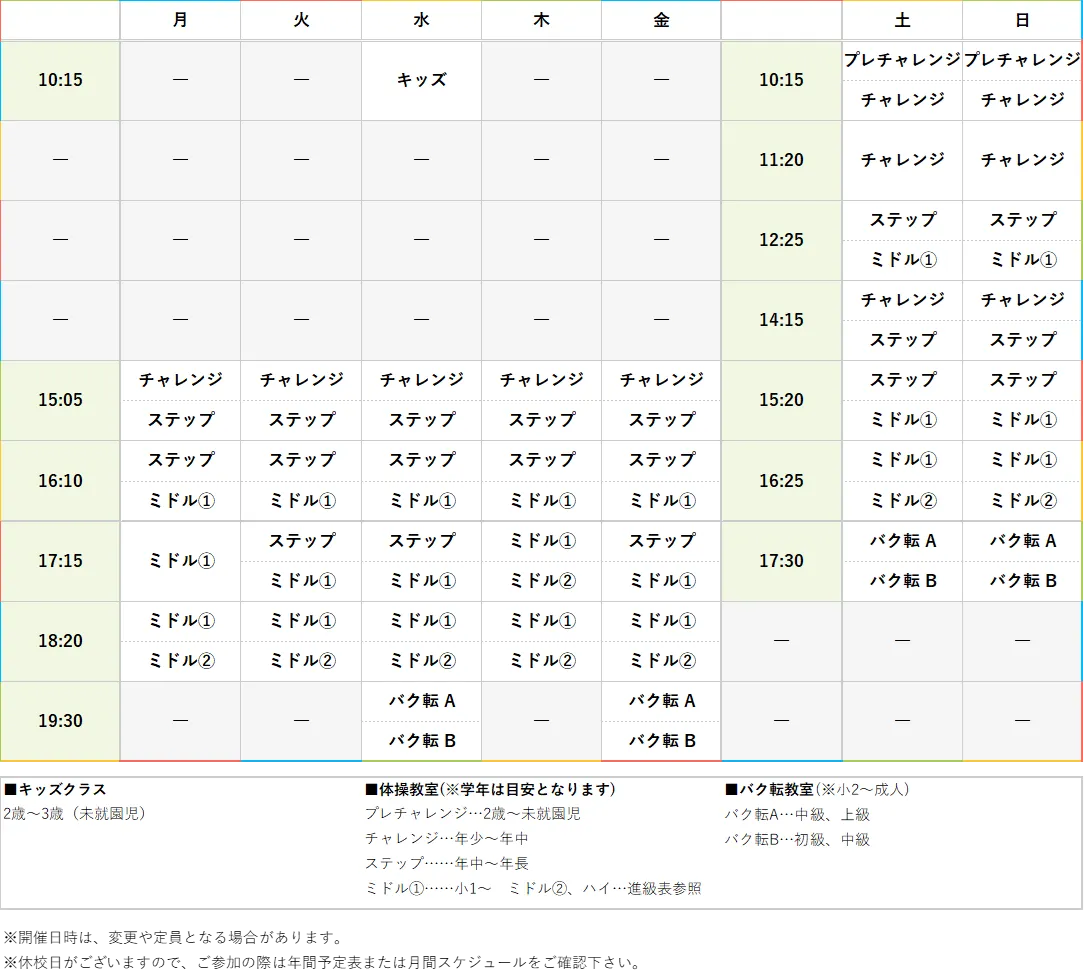Select the 月 column header

point(180,20)
